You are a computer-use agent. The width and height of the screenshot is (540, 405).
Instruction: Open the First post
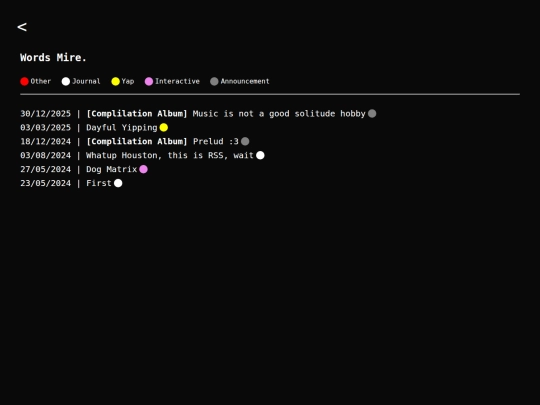point(99,183)
